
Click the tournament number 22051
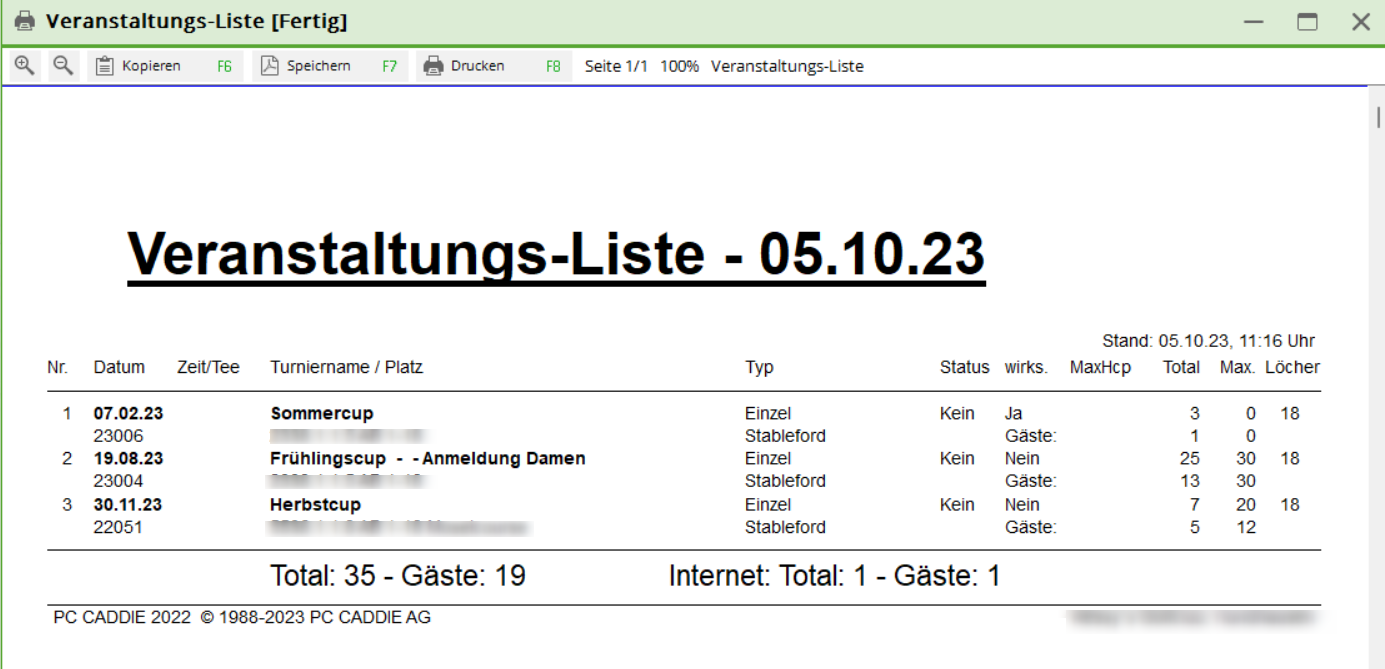[x=118, y=527]
